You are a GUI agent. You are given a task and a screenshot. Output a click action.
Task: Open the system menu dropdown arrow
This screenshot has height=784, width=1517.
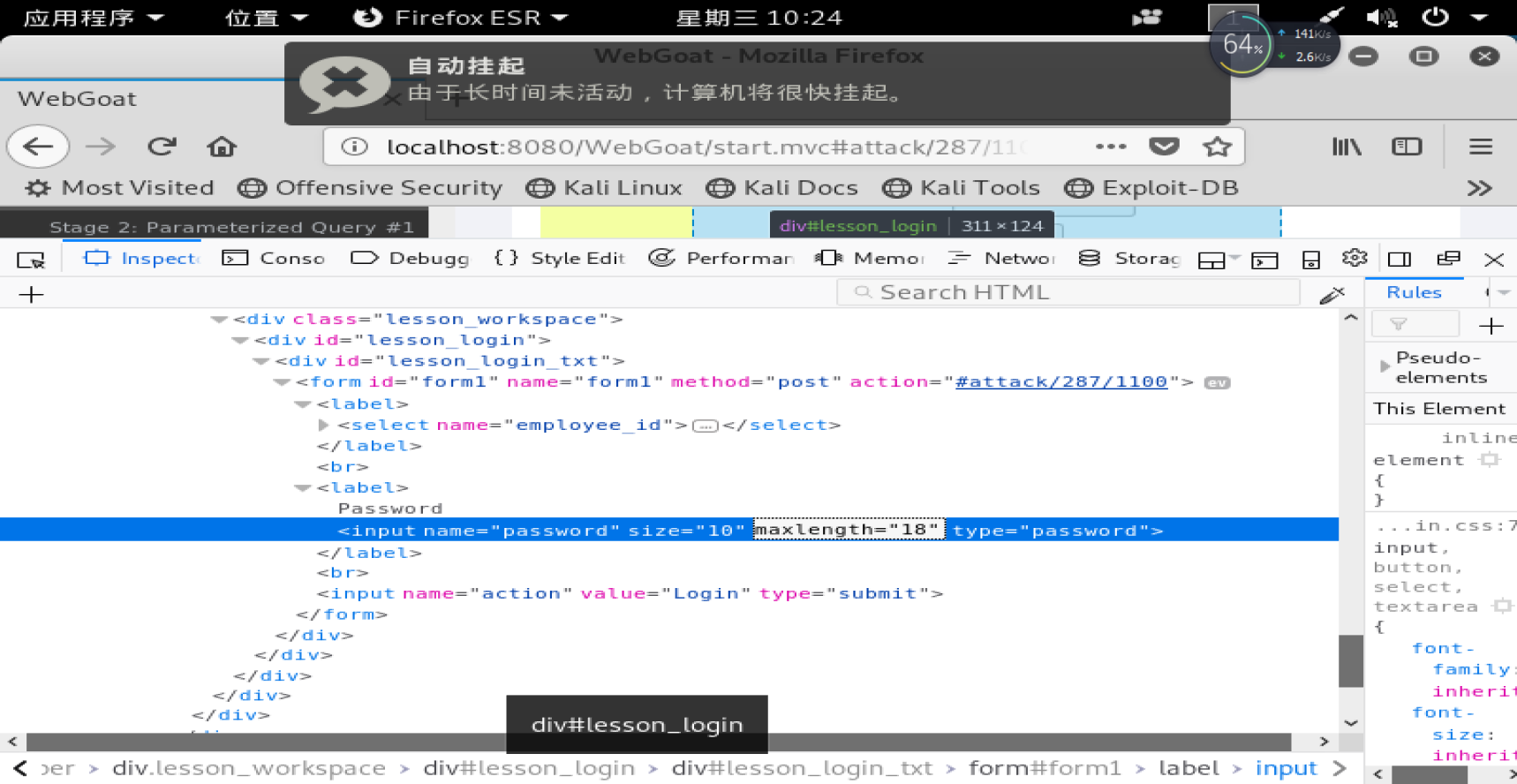(x=1480, y=17)
